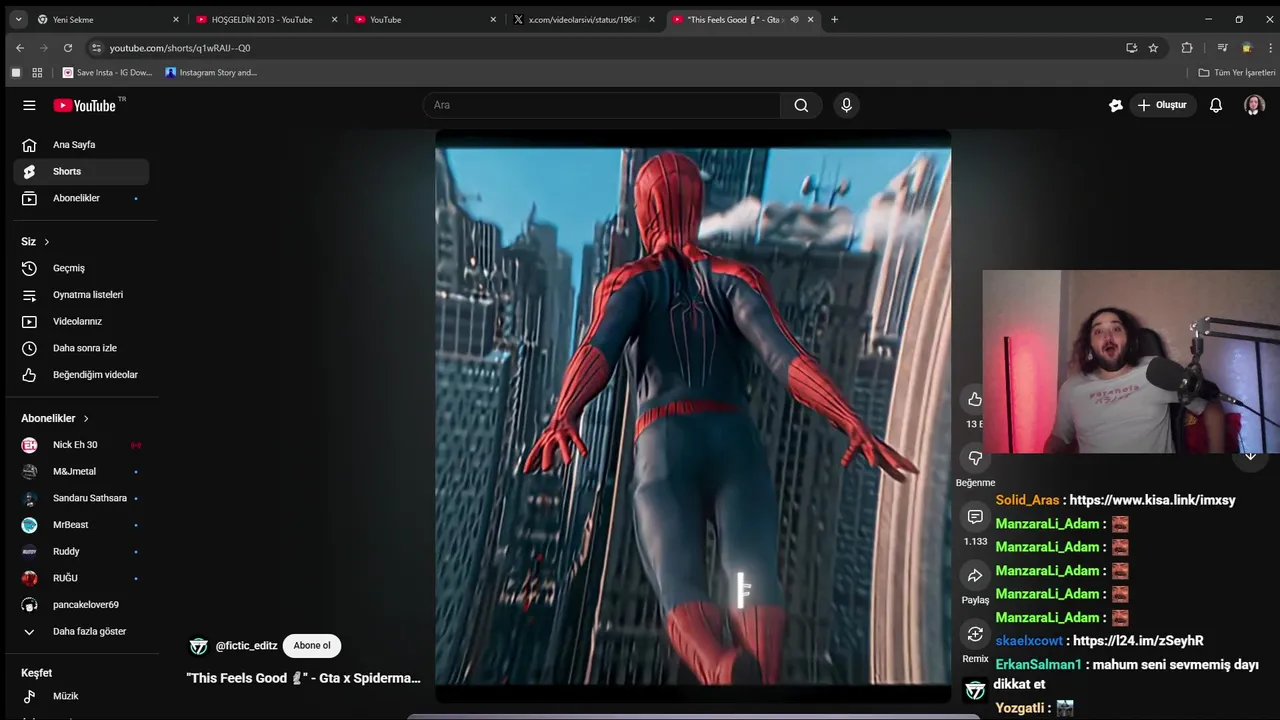Like the Short with thumbs up
Screen dimensions: 1280x720
click(x=975, y=400)
